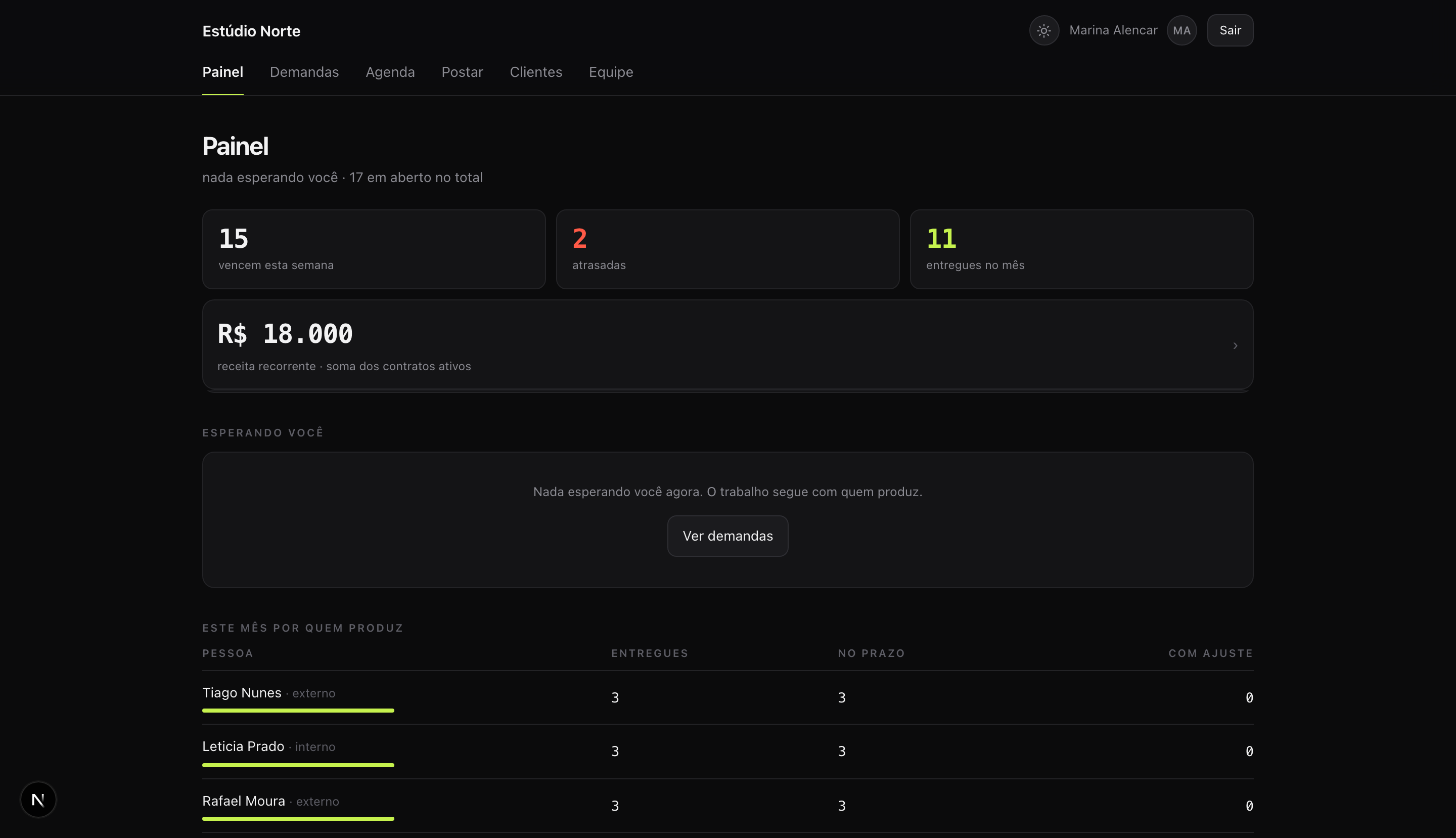Click Leticia Prado Entregues value 3
This screenshot has height=838, width=1456.
[615, 751]
